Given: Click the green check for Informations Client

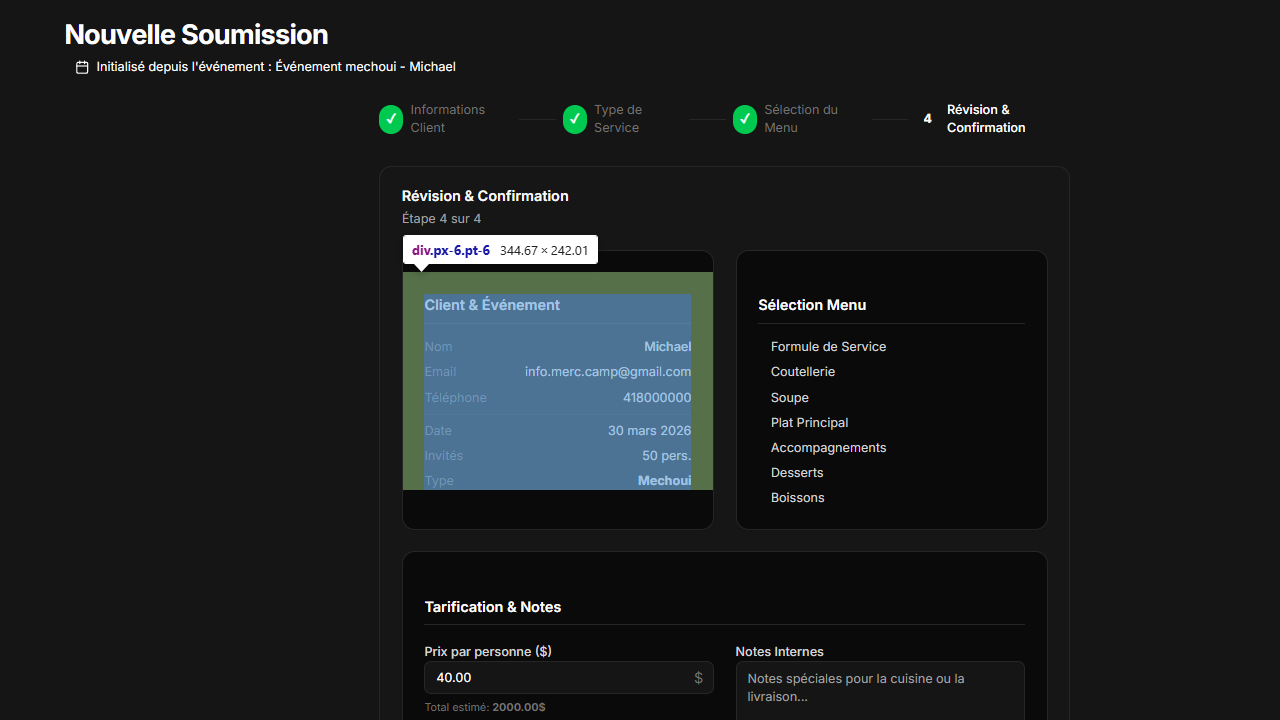Looking at the screenshot, I should click(x=391, y=119).
